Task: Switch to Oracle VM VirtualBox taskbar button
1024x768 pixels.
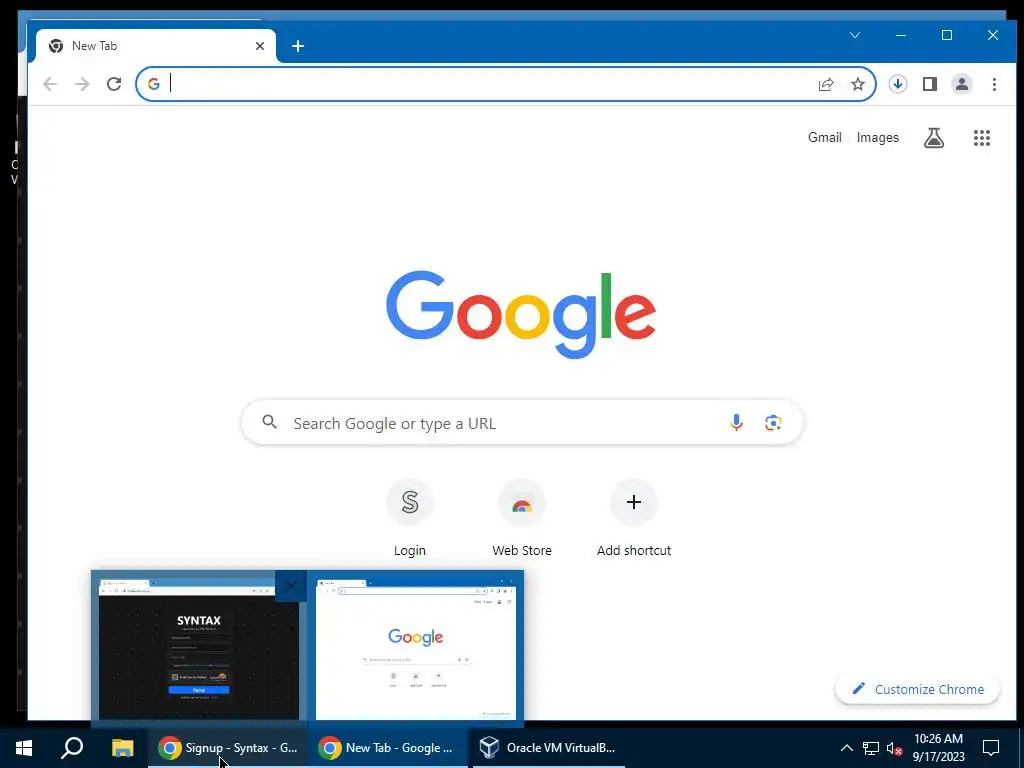Action: [549, 748]
